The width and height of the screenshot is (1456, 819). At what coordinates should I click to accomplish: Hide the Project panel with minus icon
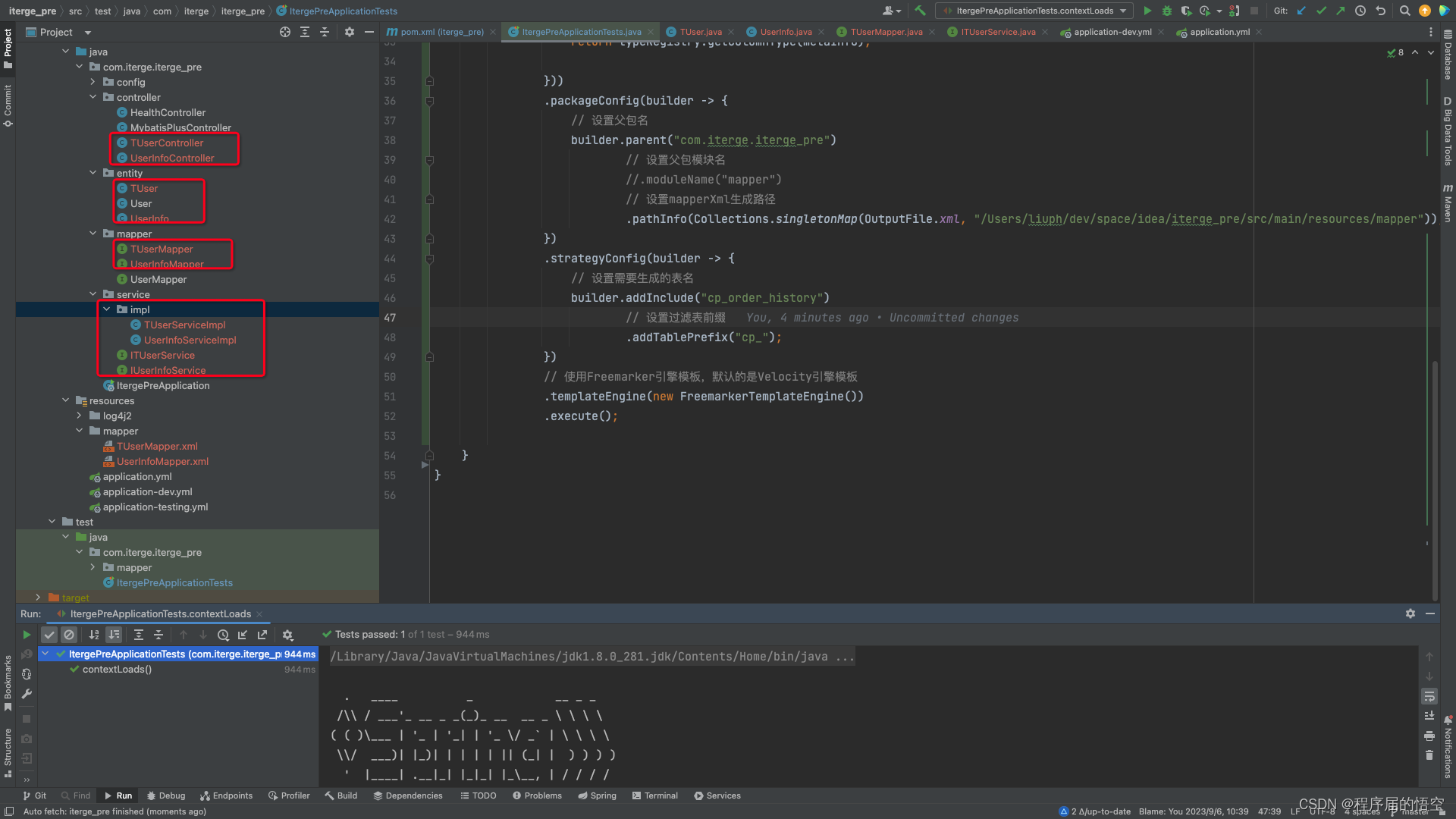point(369,32)
